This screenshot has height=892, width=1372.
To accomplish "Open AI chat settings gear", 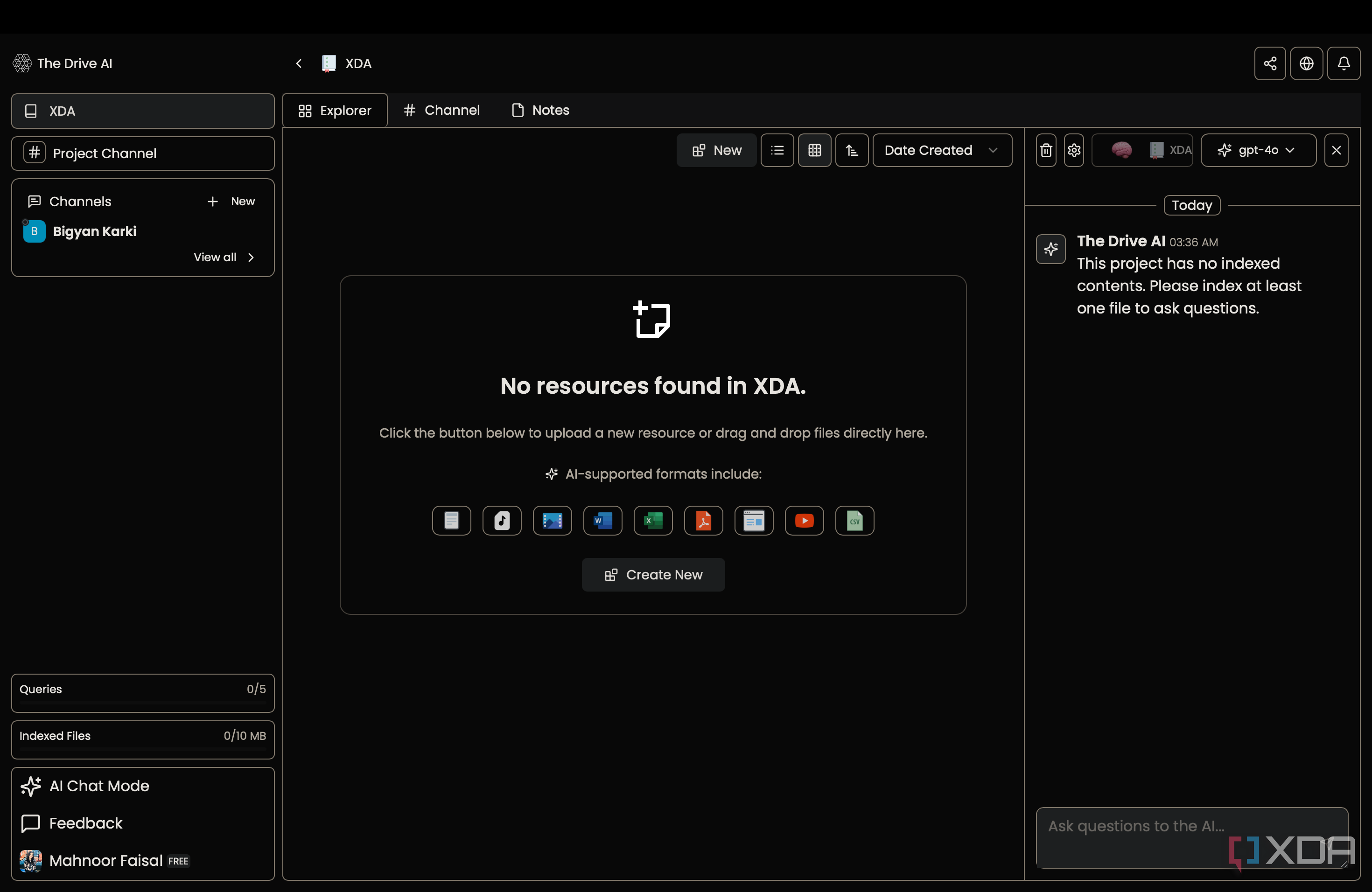I will [1074, 150].
